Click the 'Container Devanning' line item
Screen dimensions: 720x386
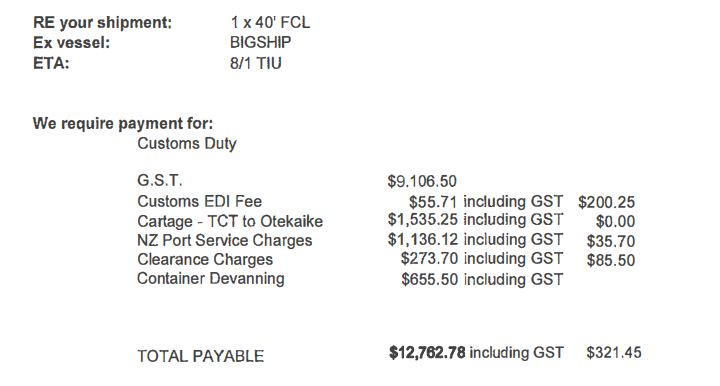coord(211,279)
